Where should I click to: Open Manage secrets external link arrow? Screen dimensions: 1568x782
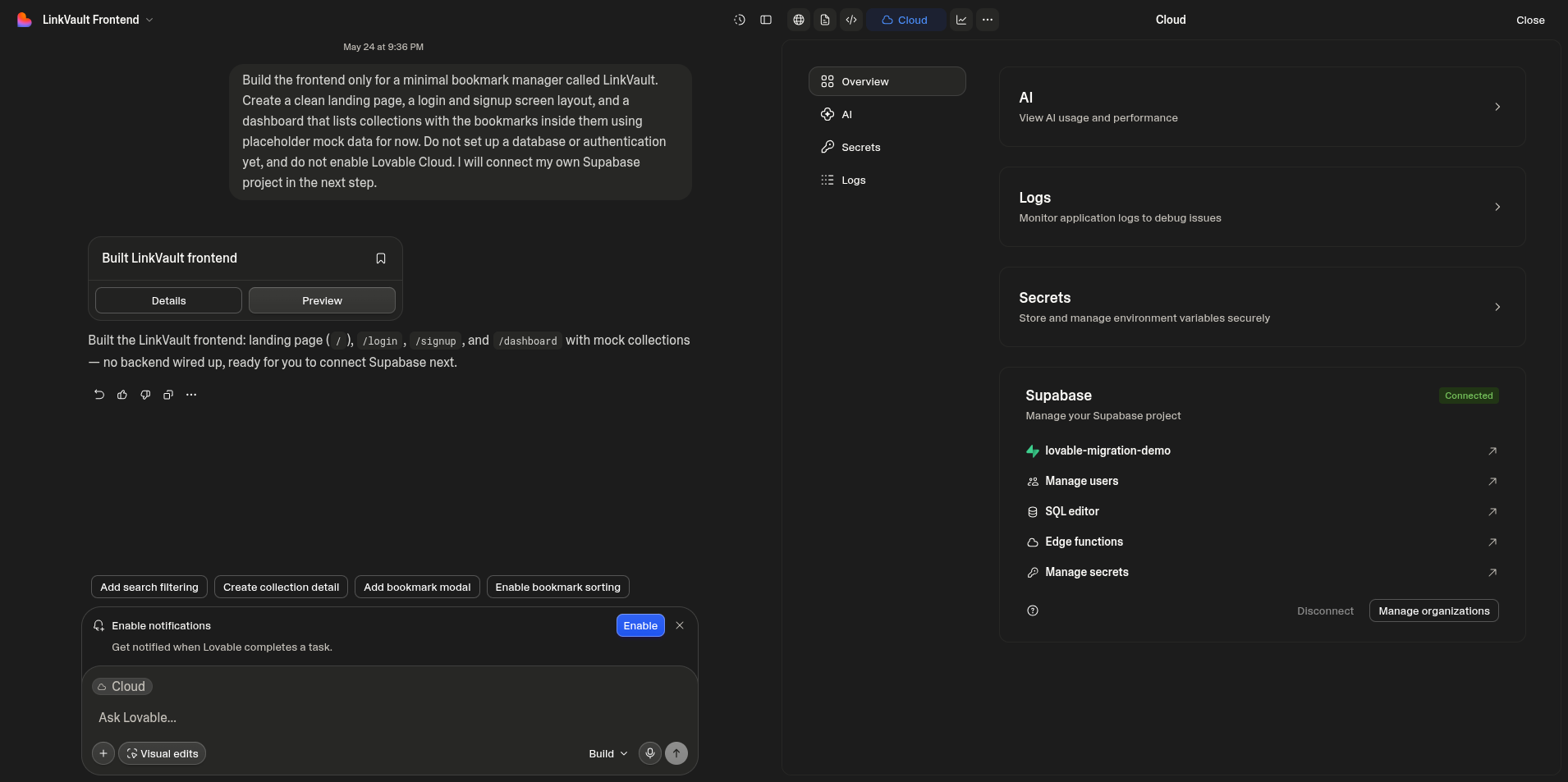coord(1492,572)
